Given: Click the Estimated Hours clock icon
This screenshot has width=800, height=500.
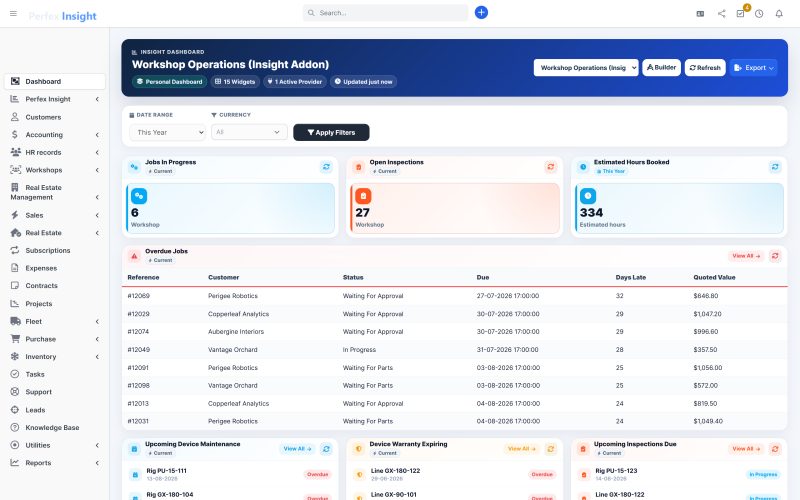Looking at the screenshot, I should coord(583,167).
